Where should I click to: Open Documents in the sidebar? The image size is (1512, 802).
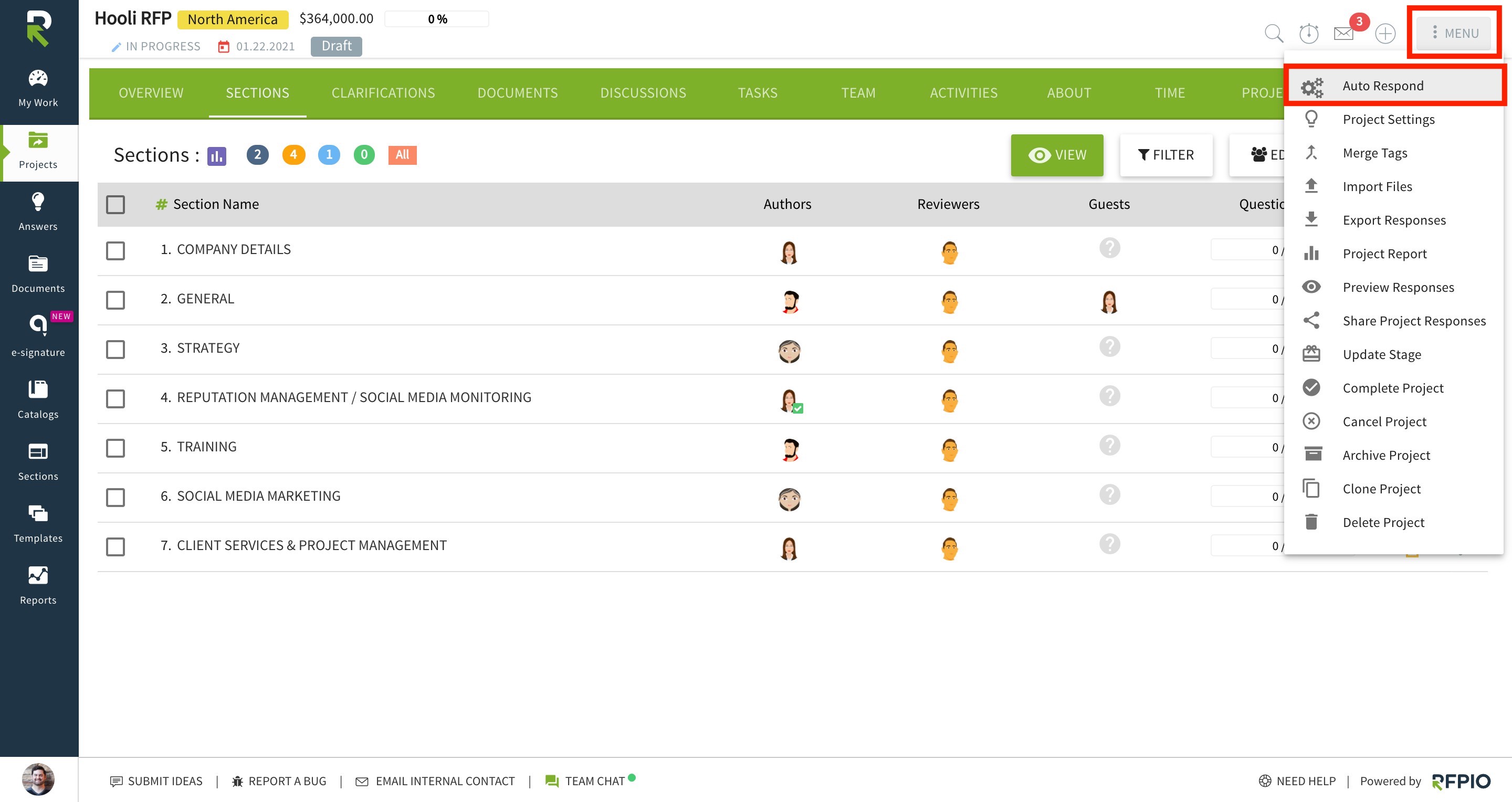(x=38, y=274)
